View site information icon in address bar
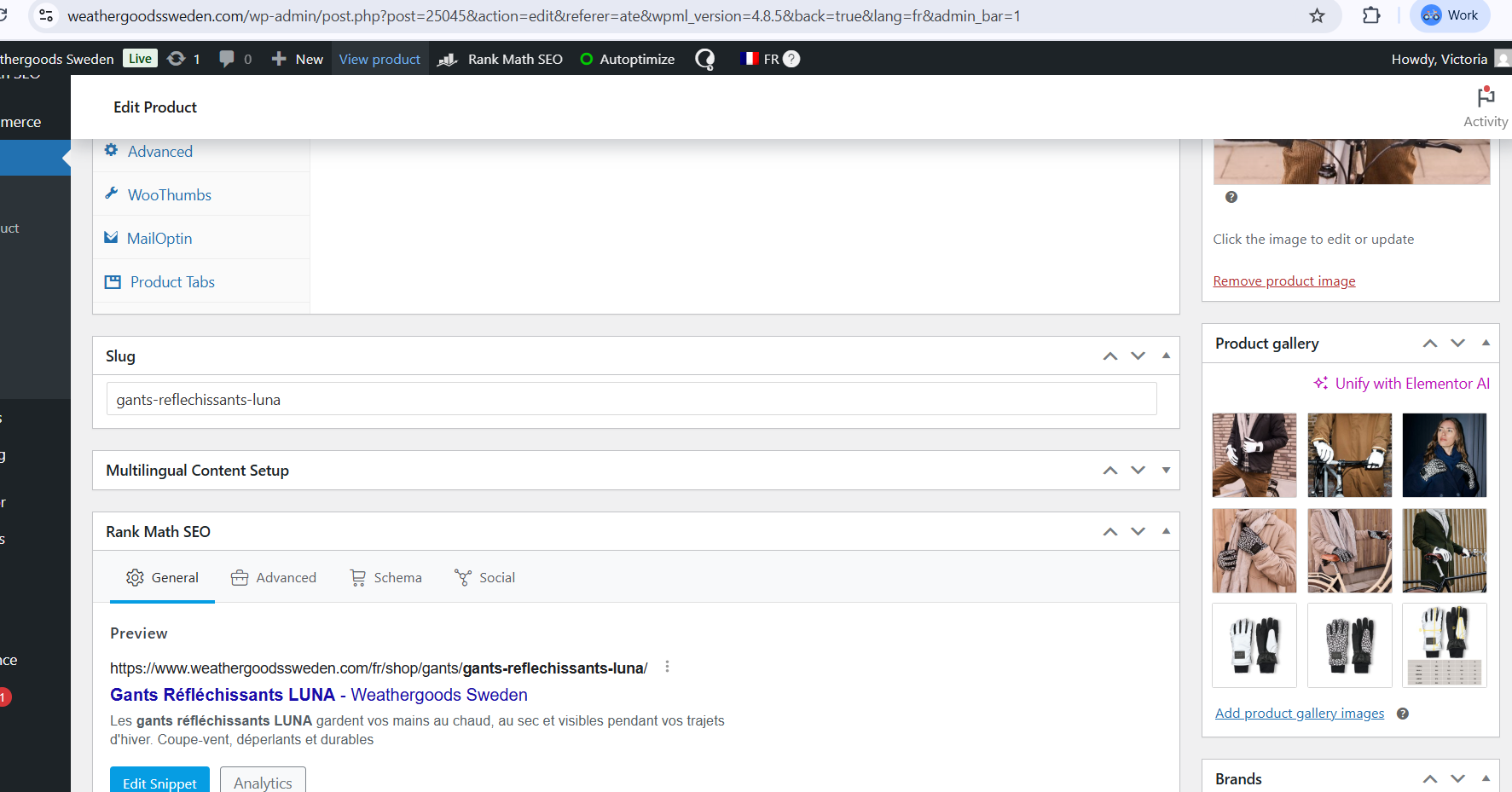Viewport: 1512px width, 792px height. pos(47,16)
